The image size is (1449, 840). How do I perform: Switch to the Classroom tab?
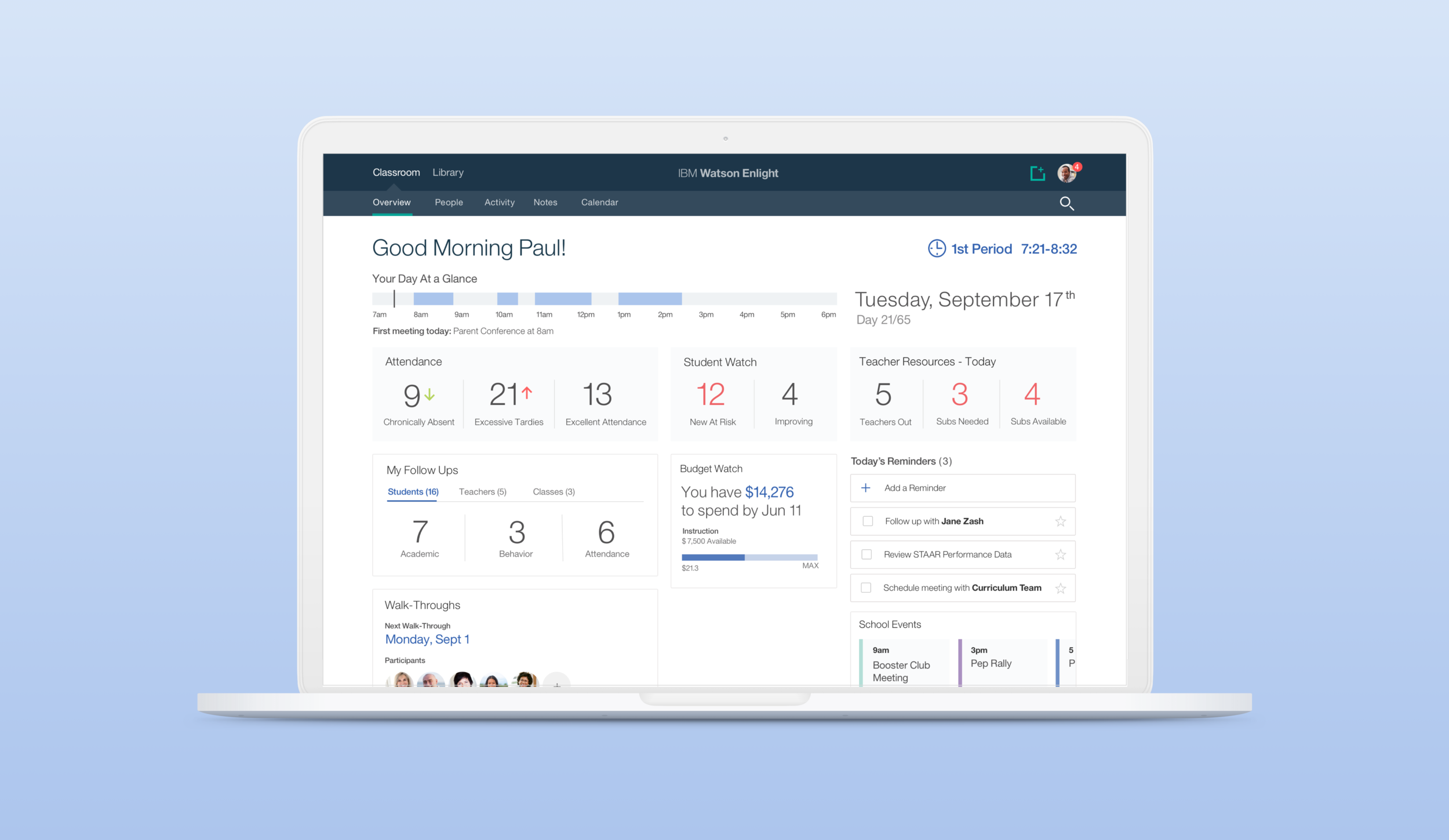point(396,173)
